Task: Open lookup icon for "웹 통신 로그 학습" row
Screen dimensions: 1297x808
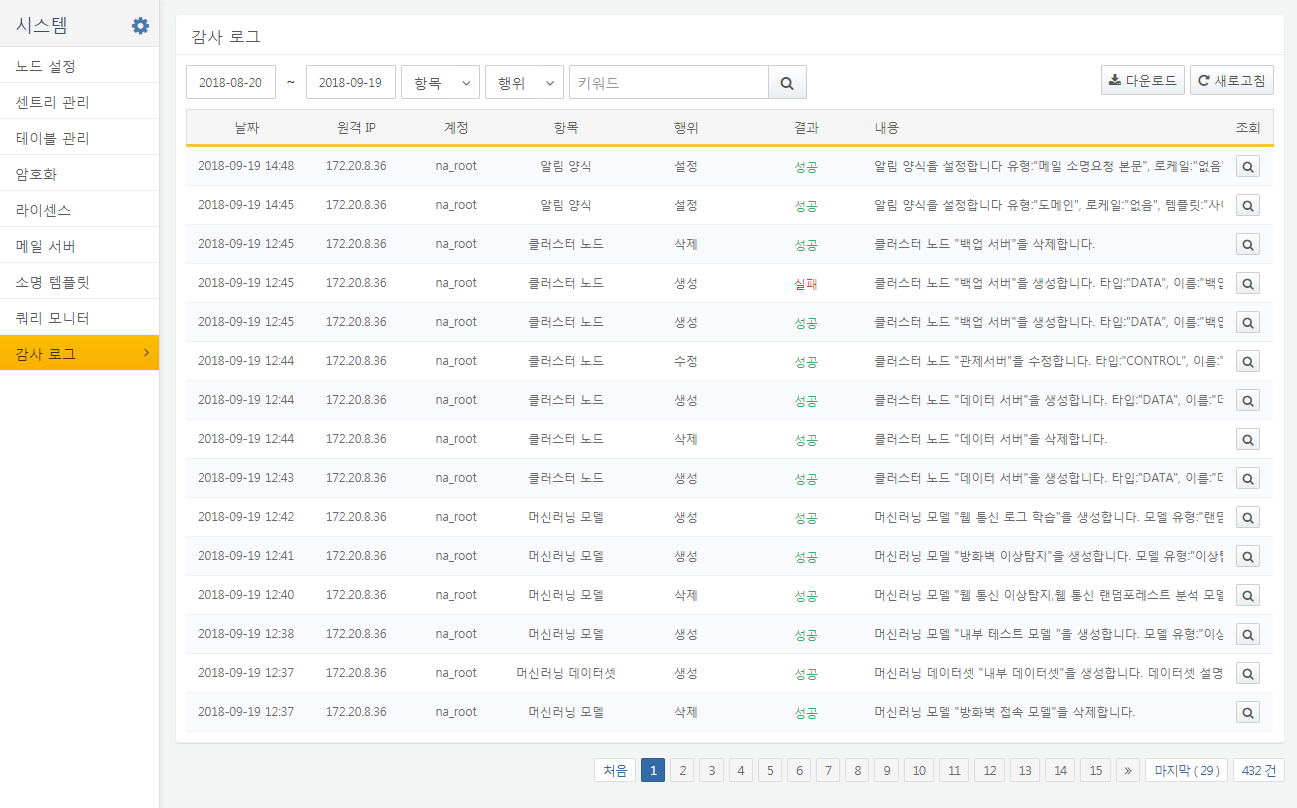Action: pyautogui.click(x=1248, y=517)
